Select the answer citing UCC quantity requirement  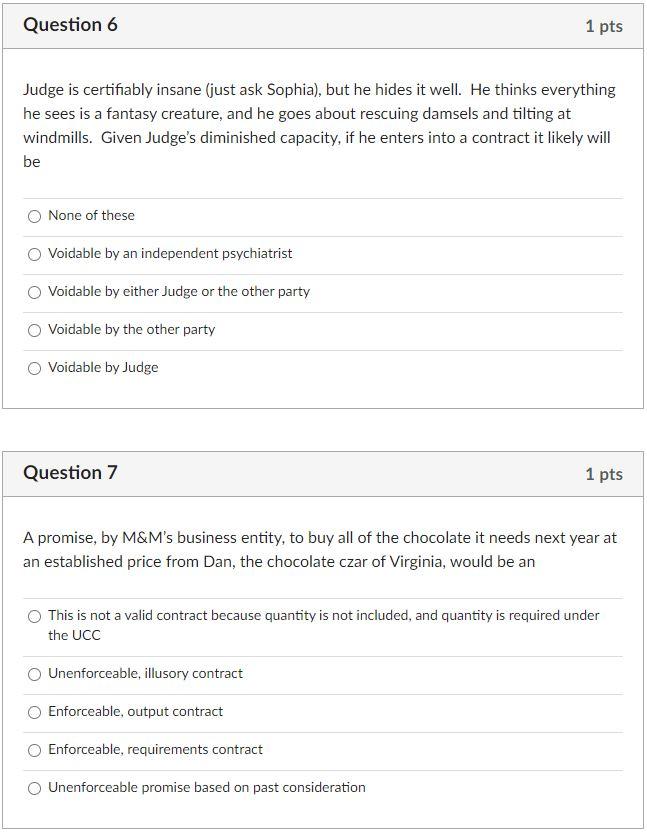tap(35, 615)
